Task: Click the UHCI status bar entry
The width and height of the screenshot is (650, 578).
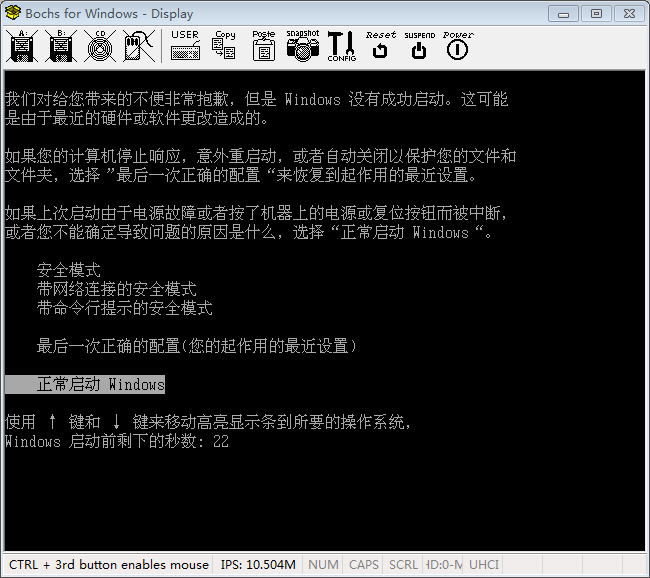Action: tap(484, 565)
